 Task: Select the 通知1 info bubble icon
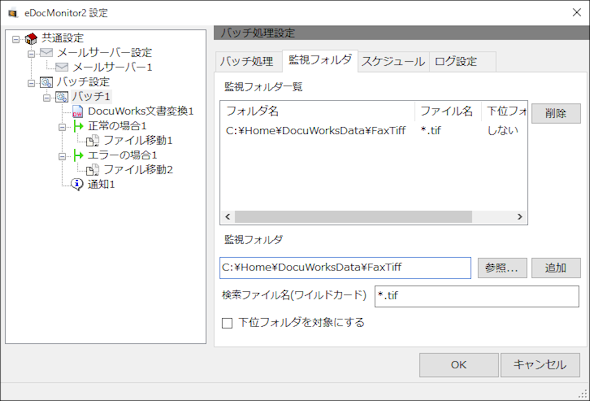(x=77, y=184)
